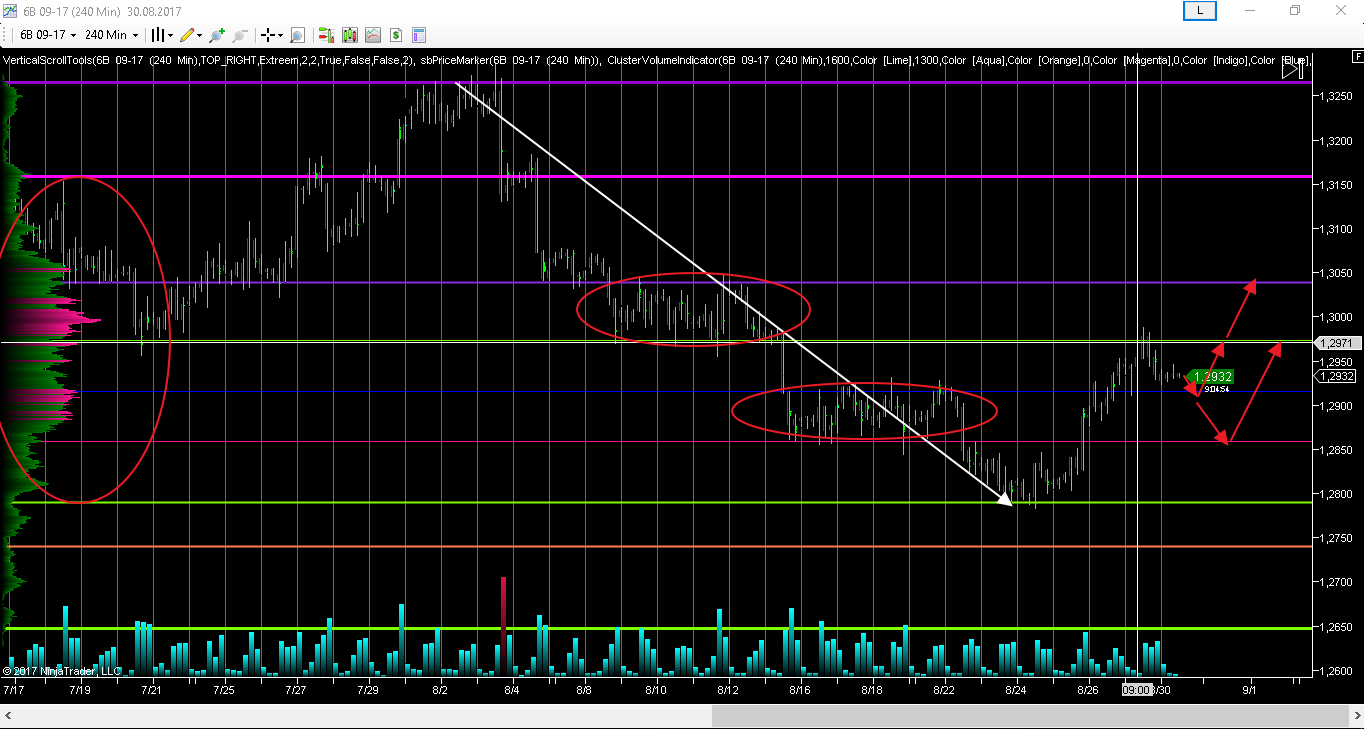Viewport: 1364px width, 729px height.
Task: Click the 7/25 date axis label
Action: pos(224,690)
